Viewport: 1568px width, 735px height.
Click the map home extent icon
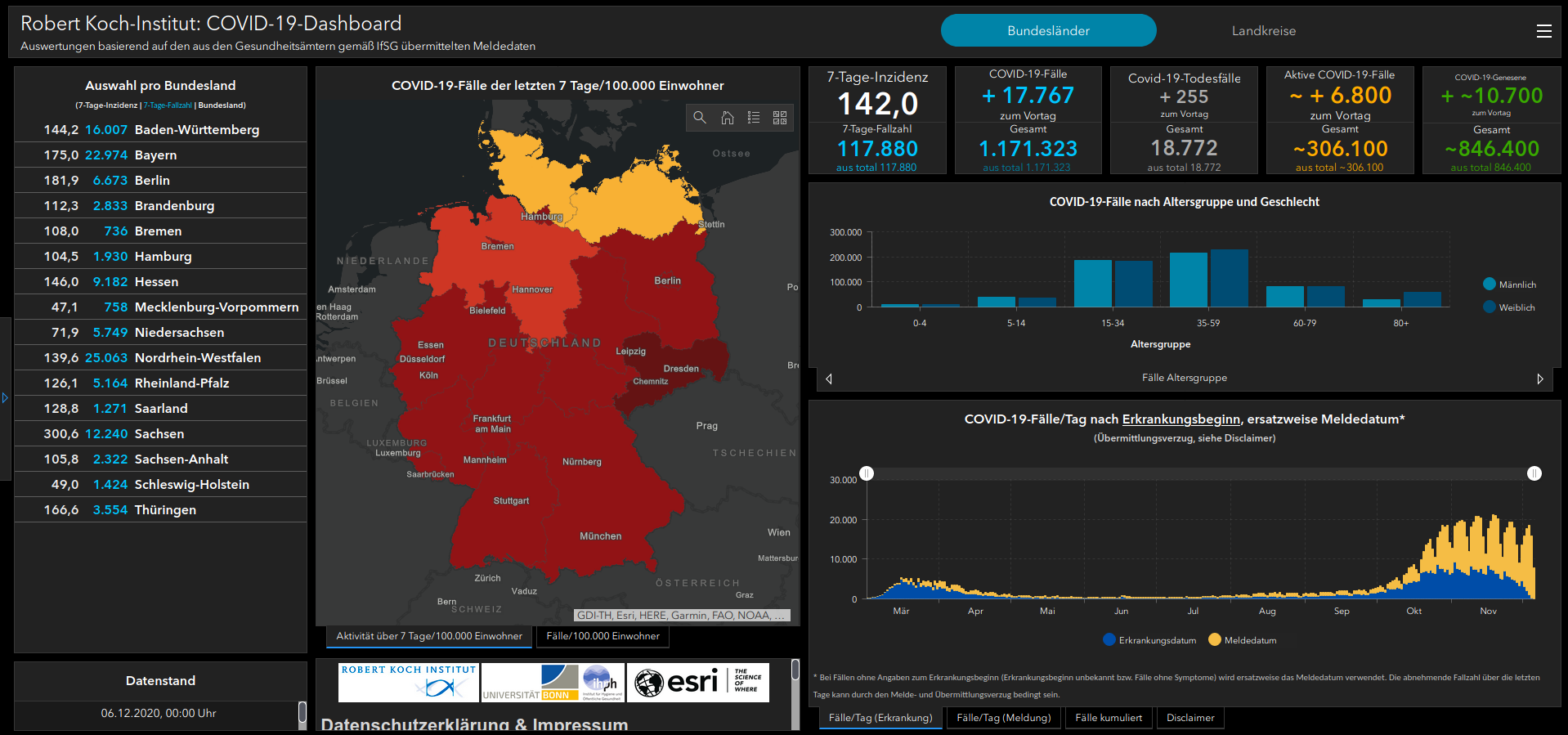coord(727,118)
